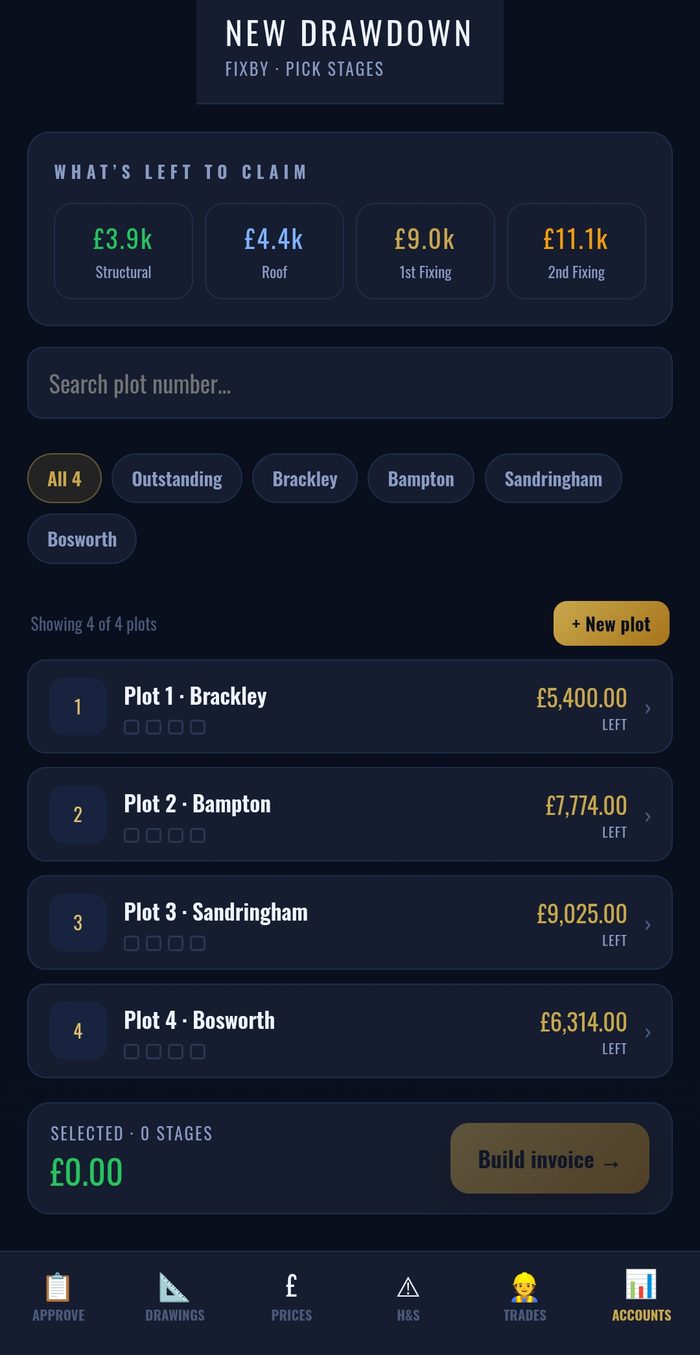
Task: Expand Plot 2 Bampton chevron
Action: coord(648,816)
